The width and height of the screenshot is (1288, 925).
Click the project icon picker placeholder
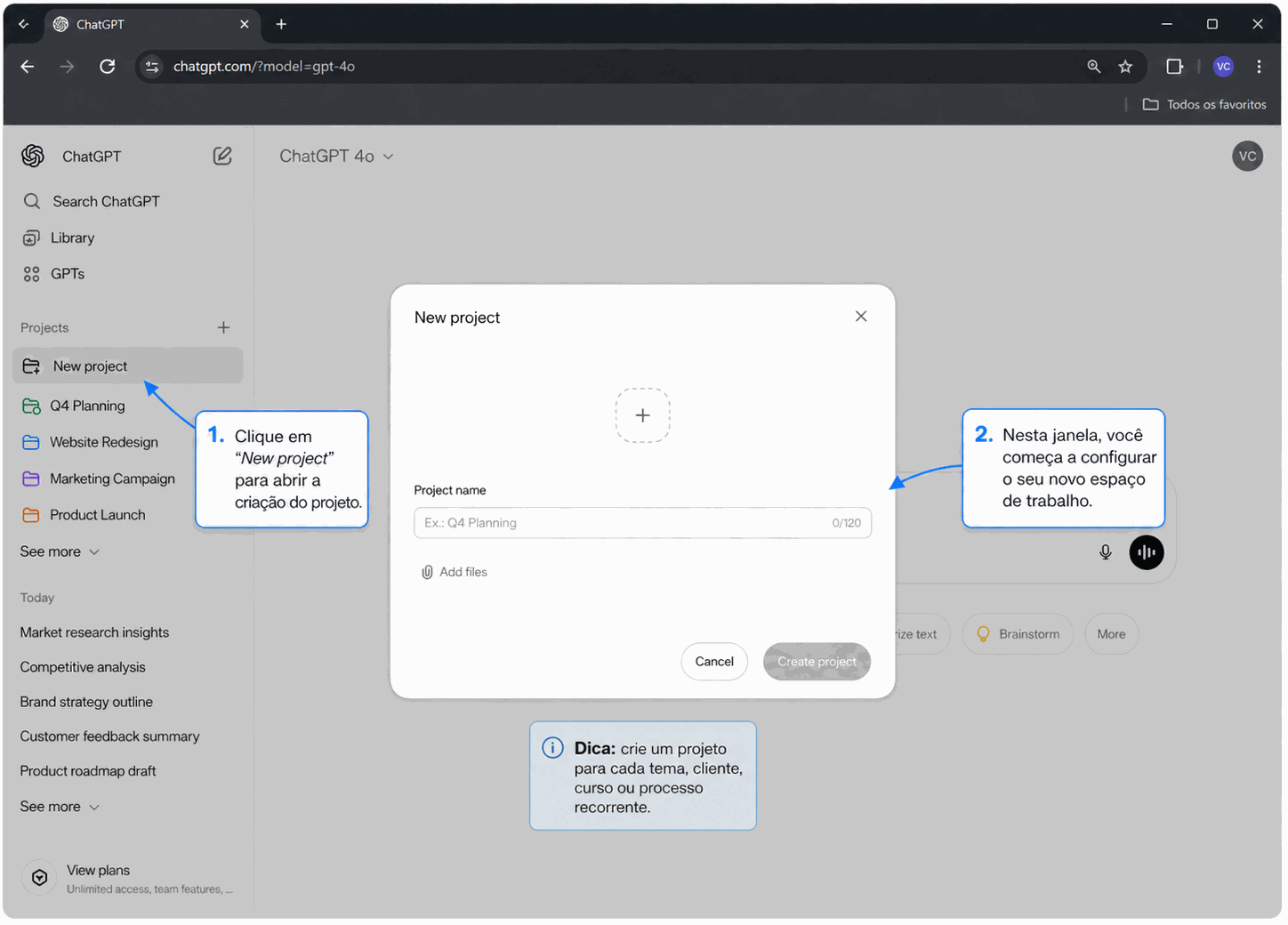point(642,415)
